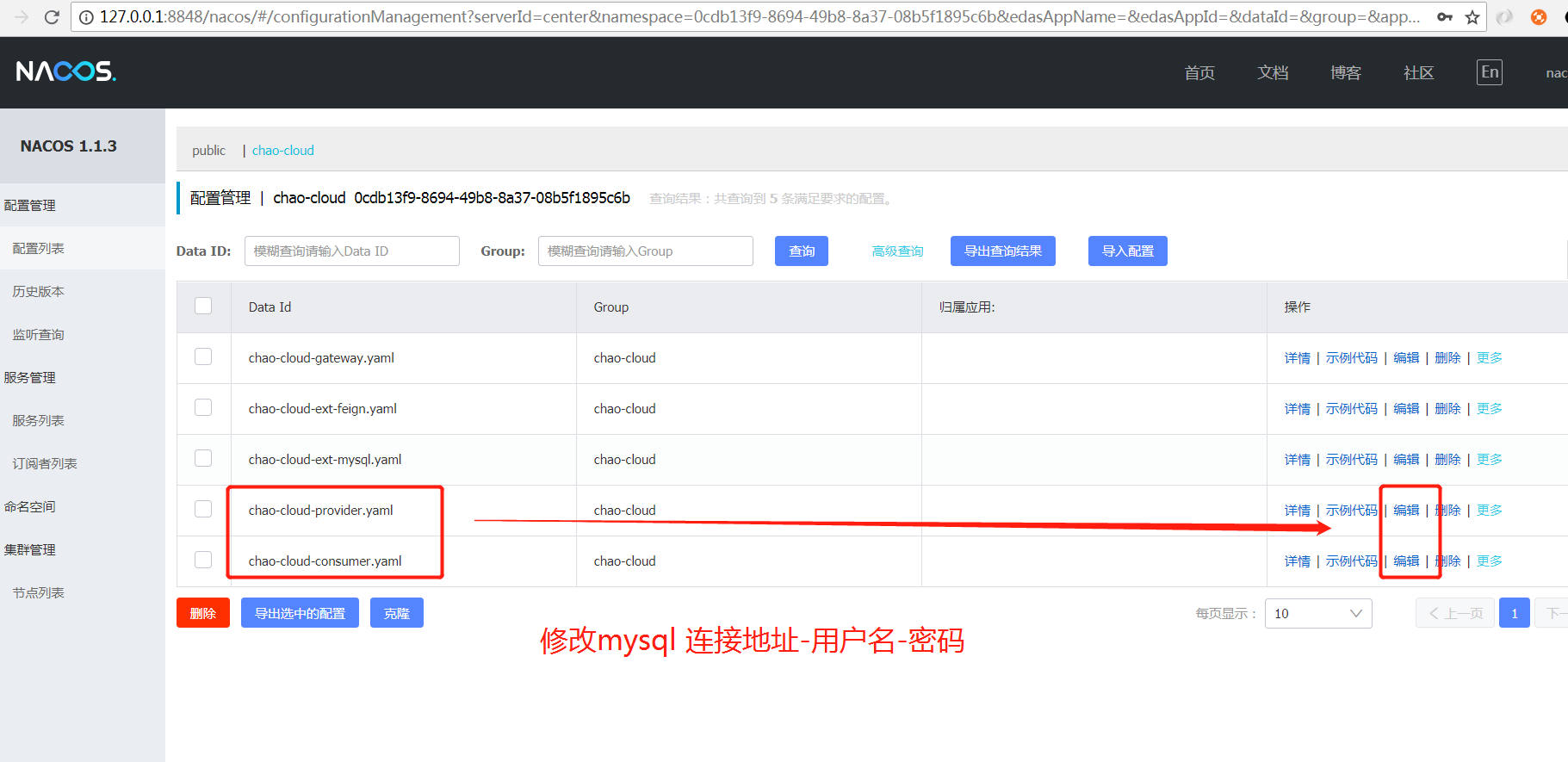View 详情 for chao-cloud-consumer.yaml
This screenshot has width=1568, height=762.
coord(1298,561)
